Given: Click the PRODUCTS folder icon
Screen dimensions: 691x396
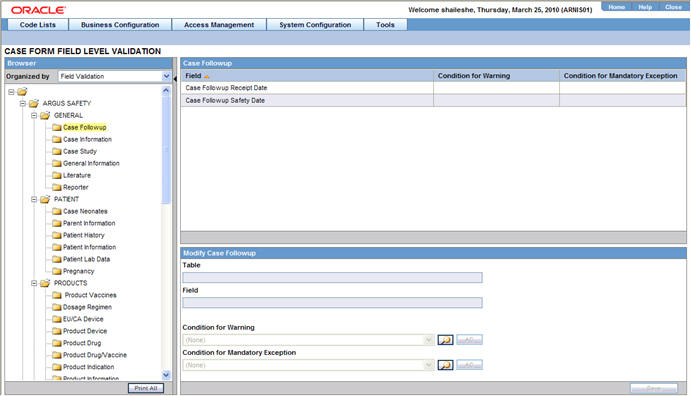Looking at the screenshot, I should [x=45, y=283].
